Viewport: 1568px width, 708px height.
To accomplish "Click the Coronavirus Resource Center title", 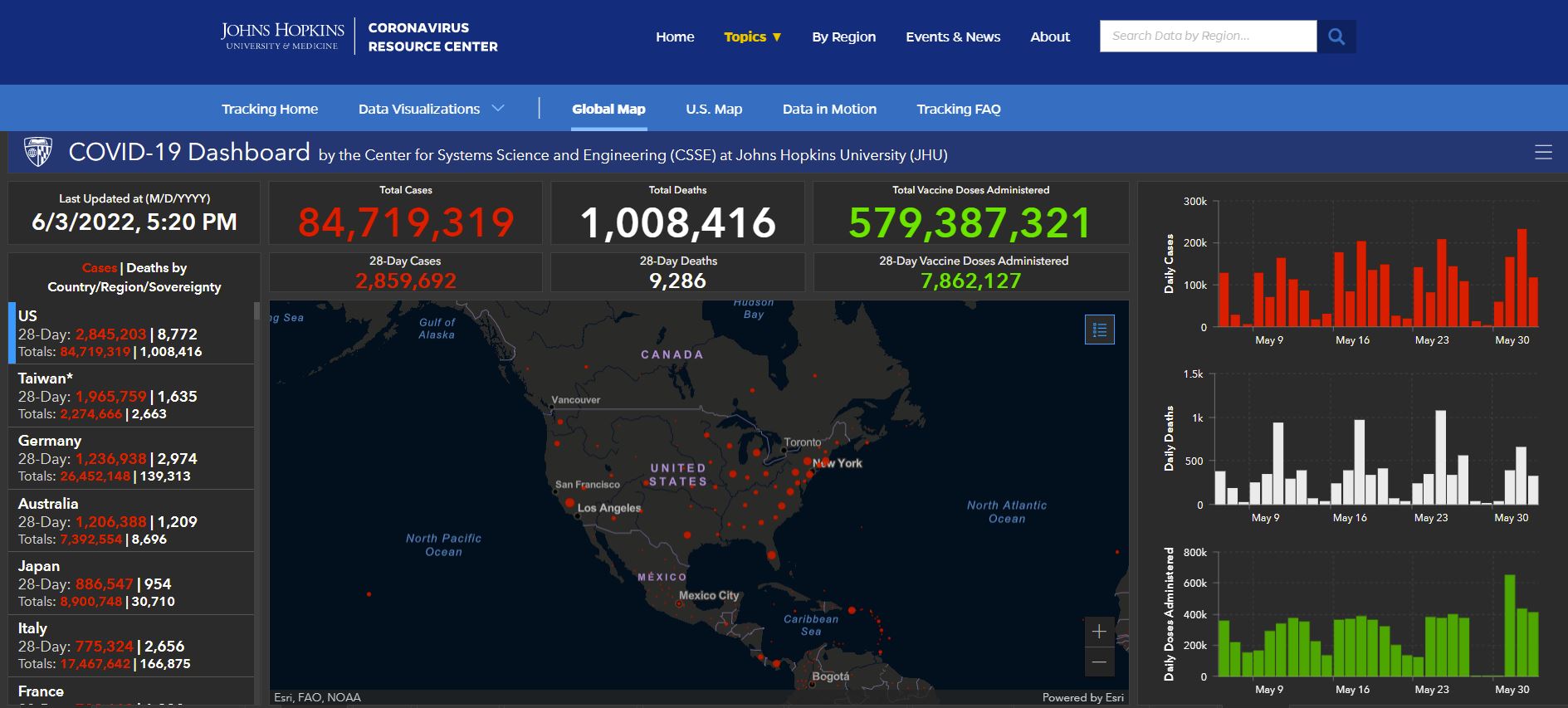I will click(432, 37).
